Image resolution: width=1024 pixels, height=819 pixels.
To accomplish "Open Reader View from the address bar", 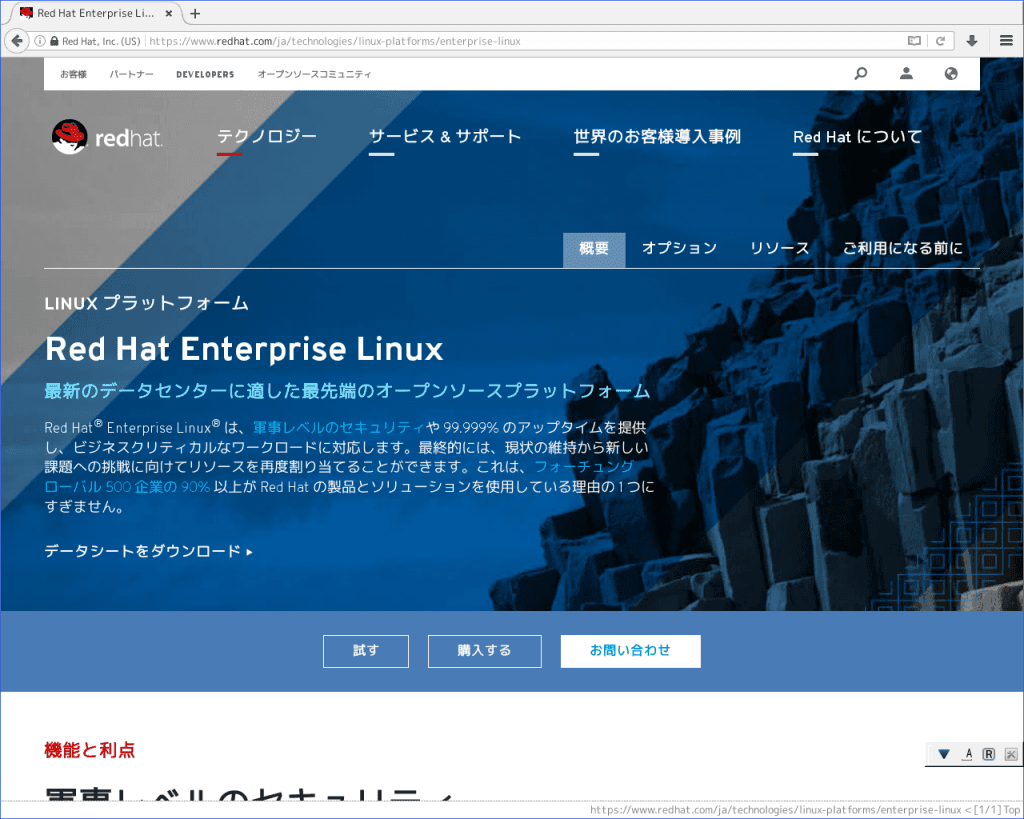I will [x=913, y=41].
